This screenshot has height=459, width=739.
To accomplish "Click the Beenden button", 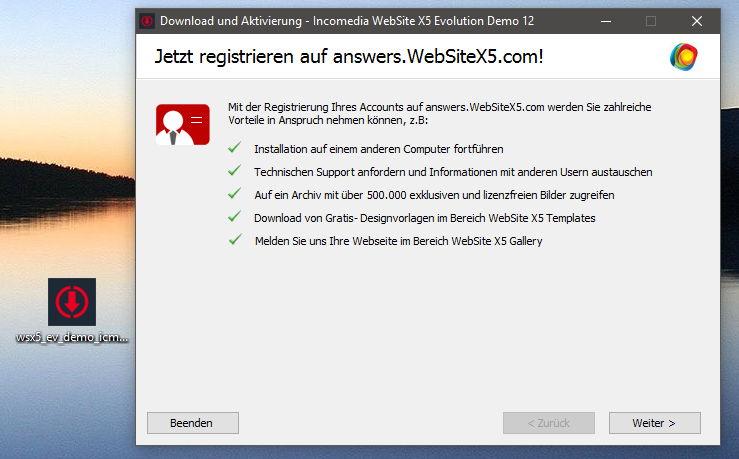I will [192, 423].
